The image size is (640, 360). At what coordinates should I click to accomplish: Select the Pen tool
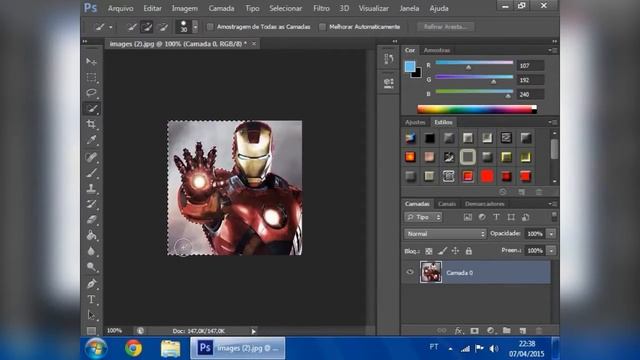[x=91, y=283]
